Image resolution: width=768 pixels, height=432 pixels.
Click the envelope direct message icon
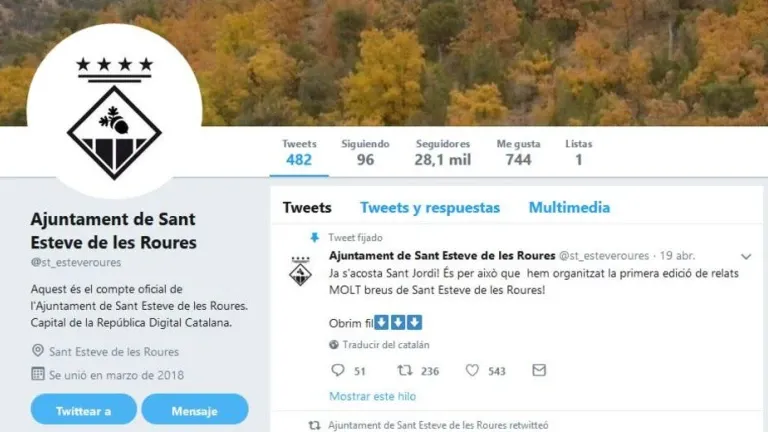(x=539, y=370)
